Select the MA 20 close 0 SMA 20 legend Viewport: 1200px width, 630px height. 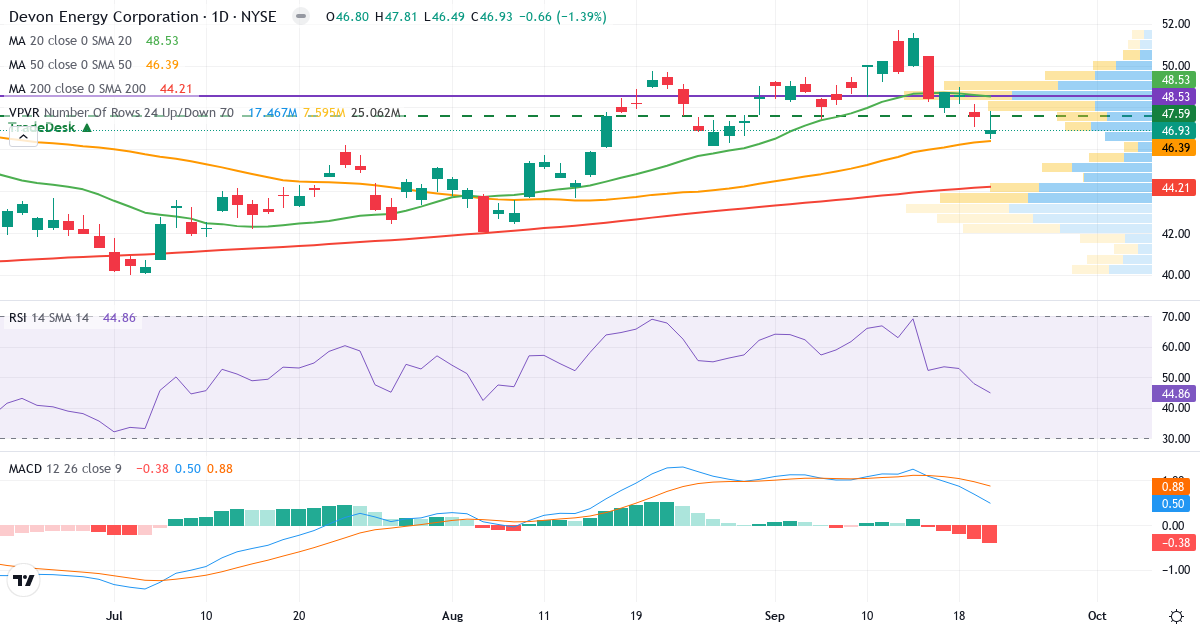70,40
